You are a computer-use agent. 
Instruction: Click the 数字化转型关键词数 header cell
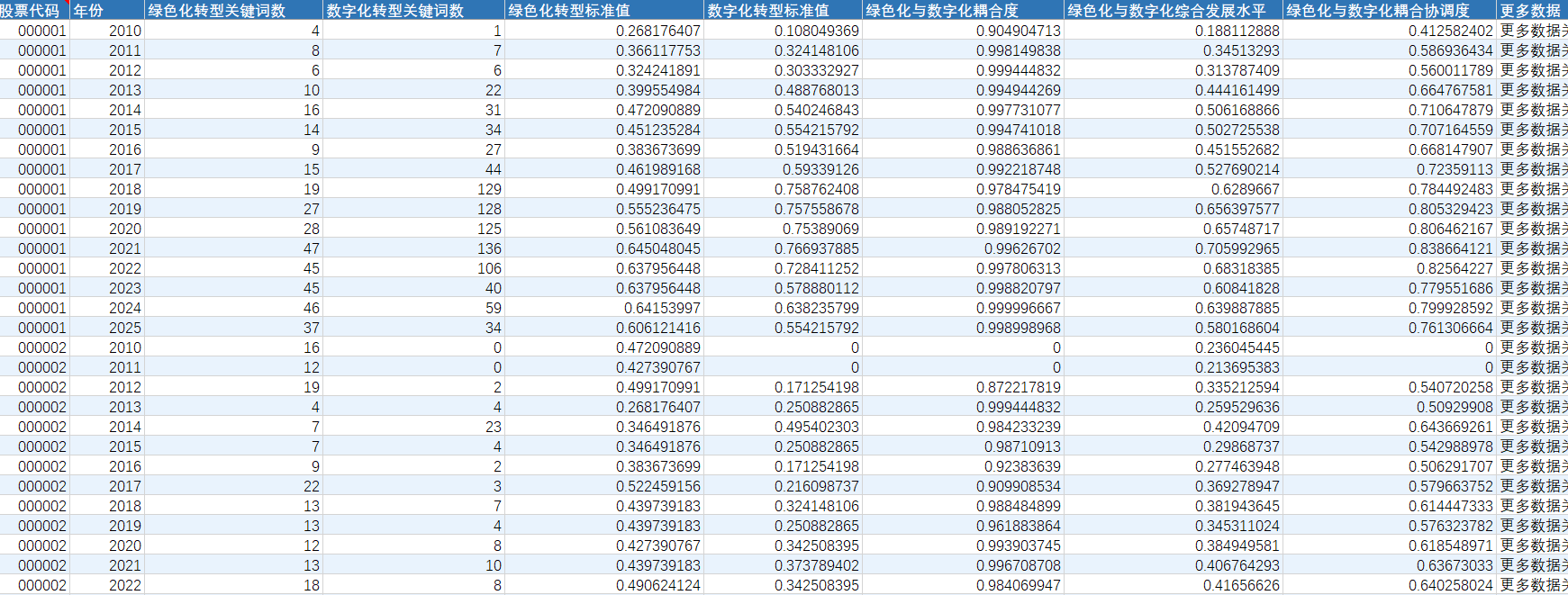413,10
